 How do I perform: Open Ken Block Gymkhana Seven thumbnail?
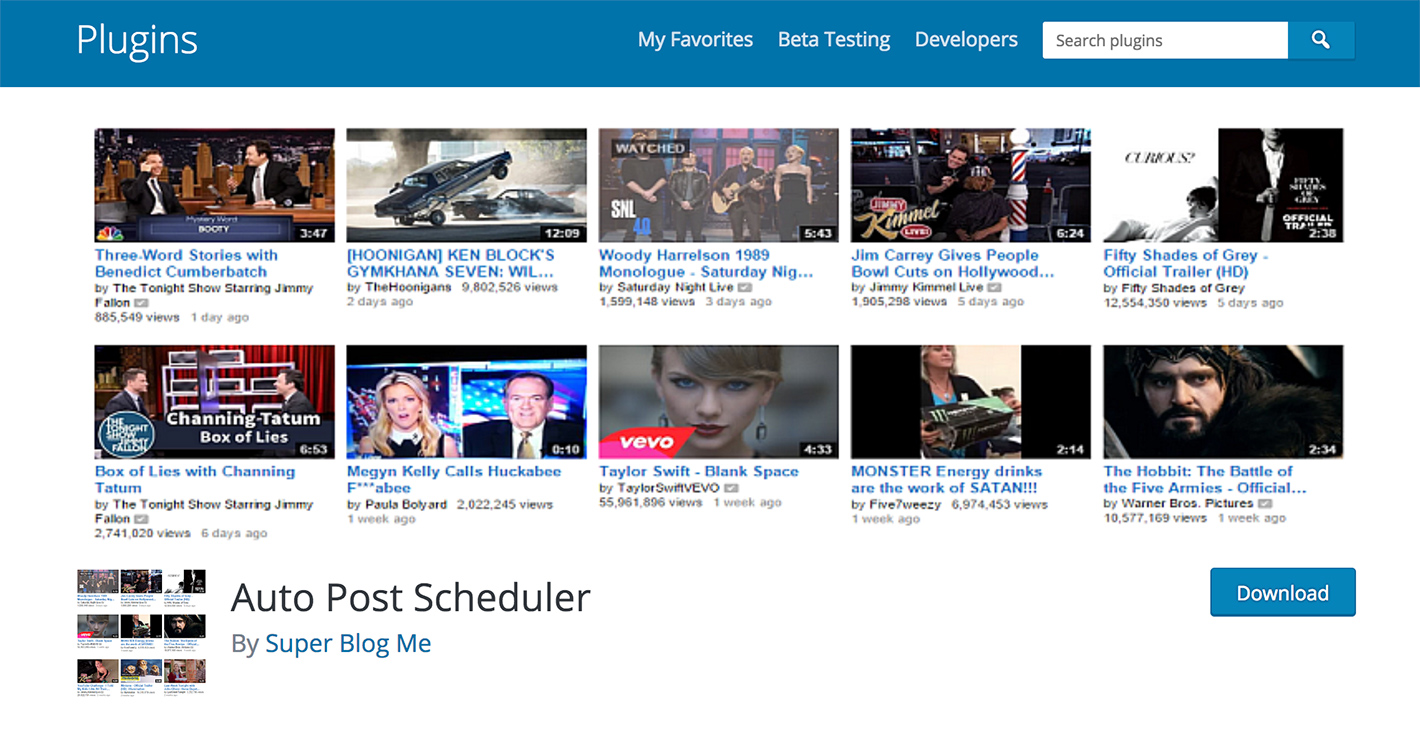(466, 185)
